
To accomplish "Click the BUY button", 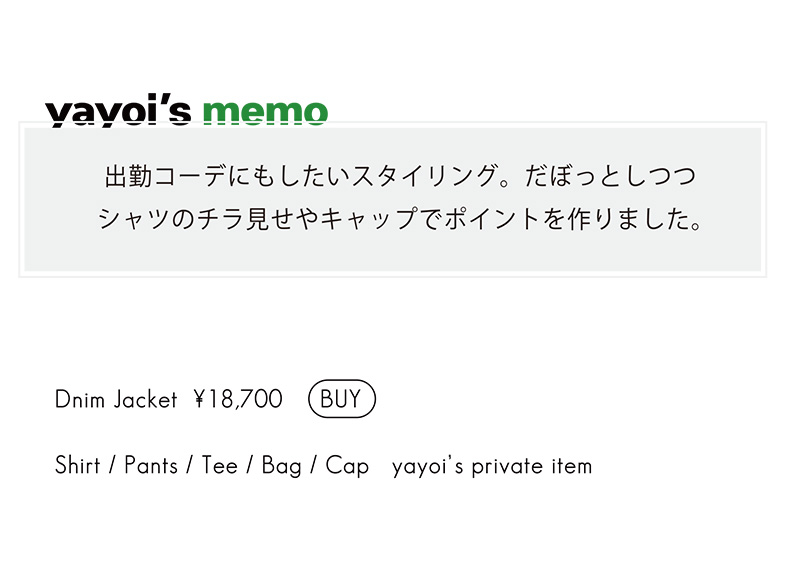I will point(342,399).
